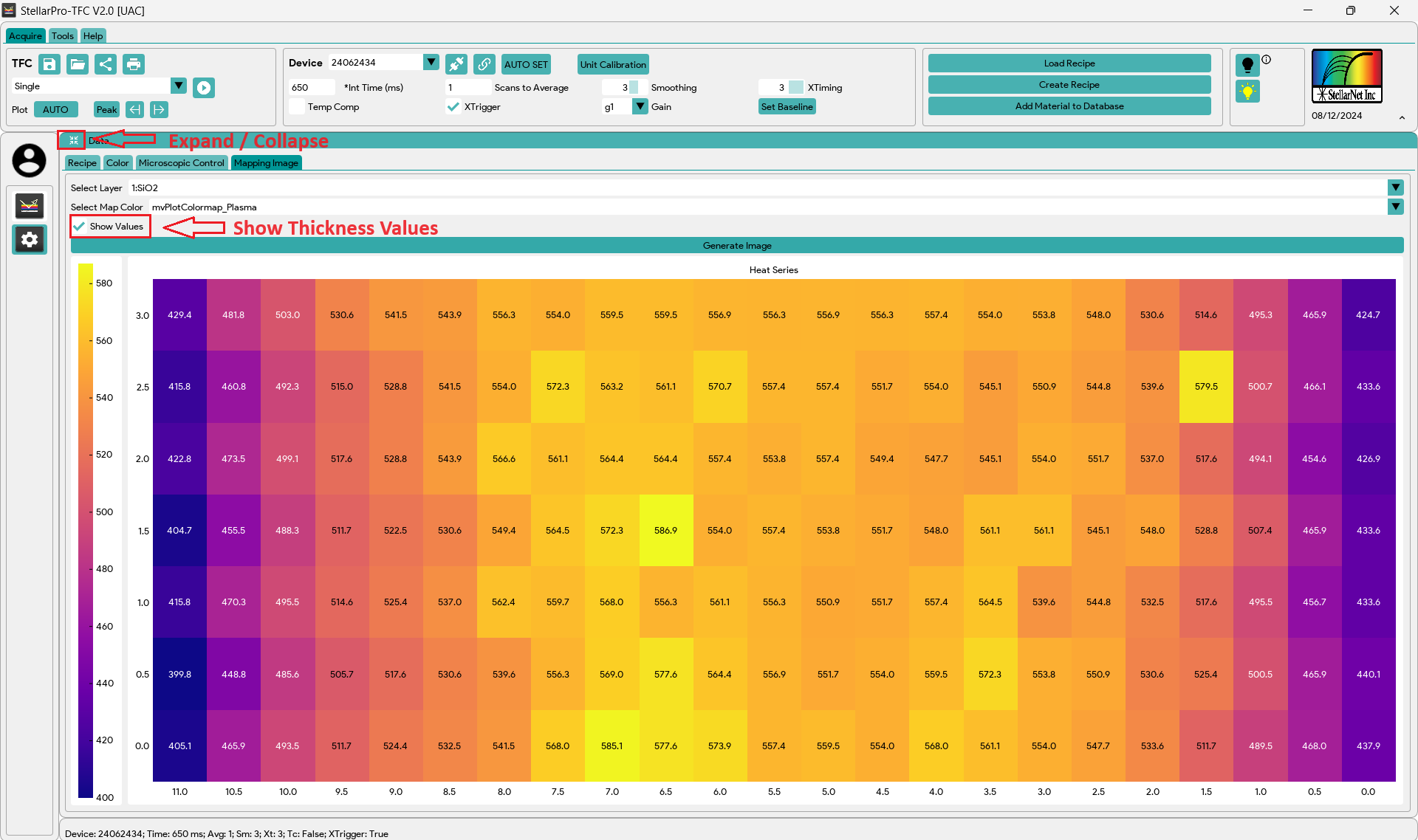Click the device disconnect plug icon
Image resolution: width=1418 pixels, height=840 pixels.
tap(456, 64)
